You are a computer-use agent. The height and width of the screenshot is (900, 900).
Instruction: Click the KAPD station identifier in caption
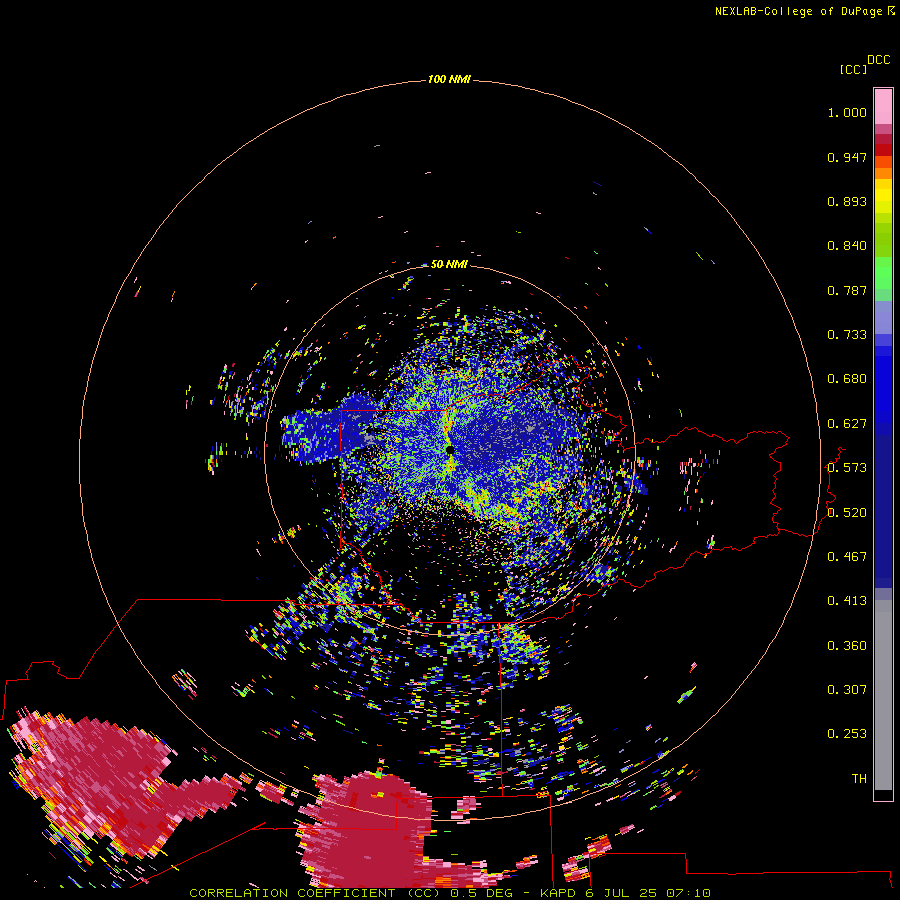[558, 893]
